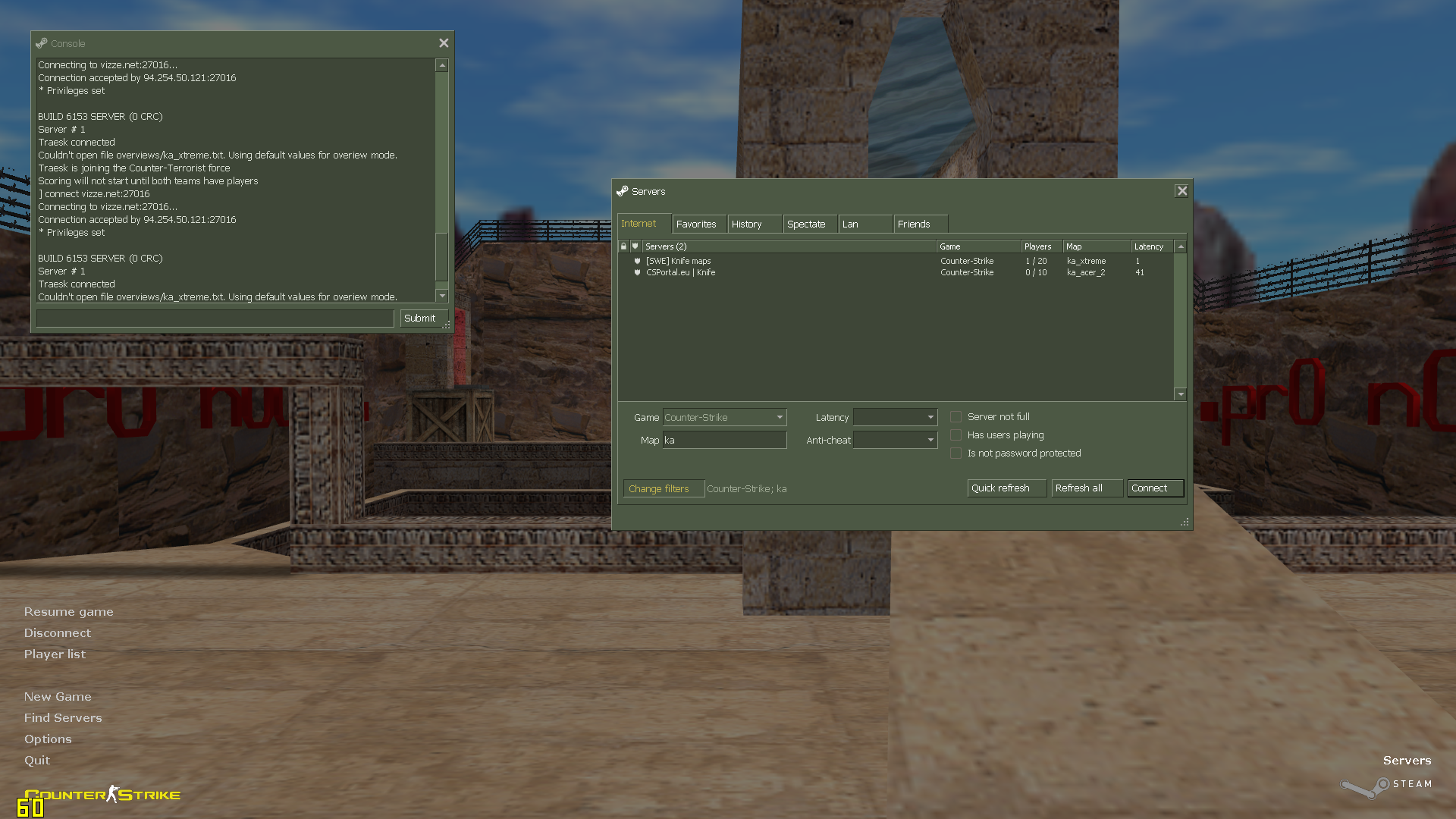The height and width of the screenshot is (819, 1456).
Task: Open the Game dropdown showing Counter-Strike
Action: (725, 418)
